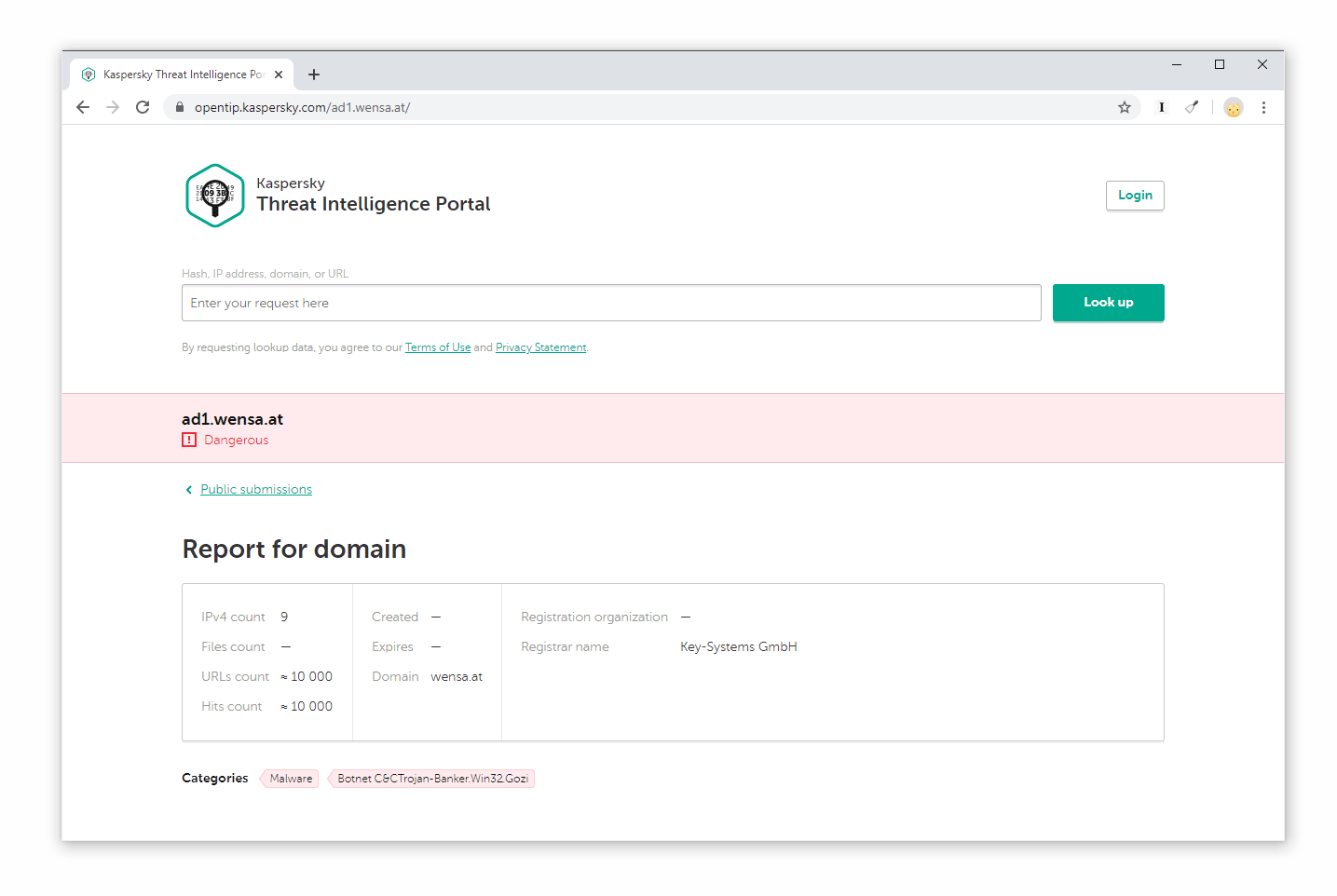This screenshot has height=896, width=1337.
Task: Click the Kaspersky hexagon logo
Action: pos(215,196)
